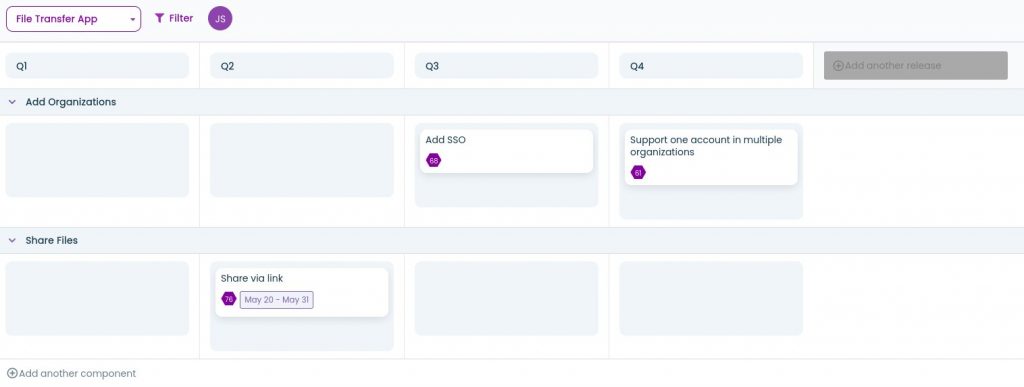The width and height of the screenshot is (1024, 387).
Task: Click empty Q1 cell under Share Files
Action: click(97, 299)
